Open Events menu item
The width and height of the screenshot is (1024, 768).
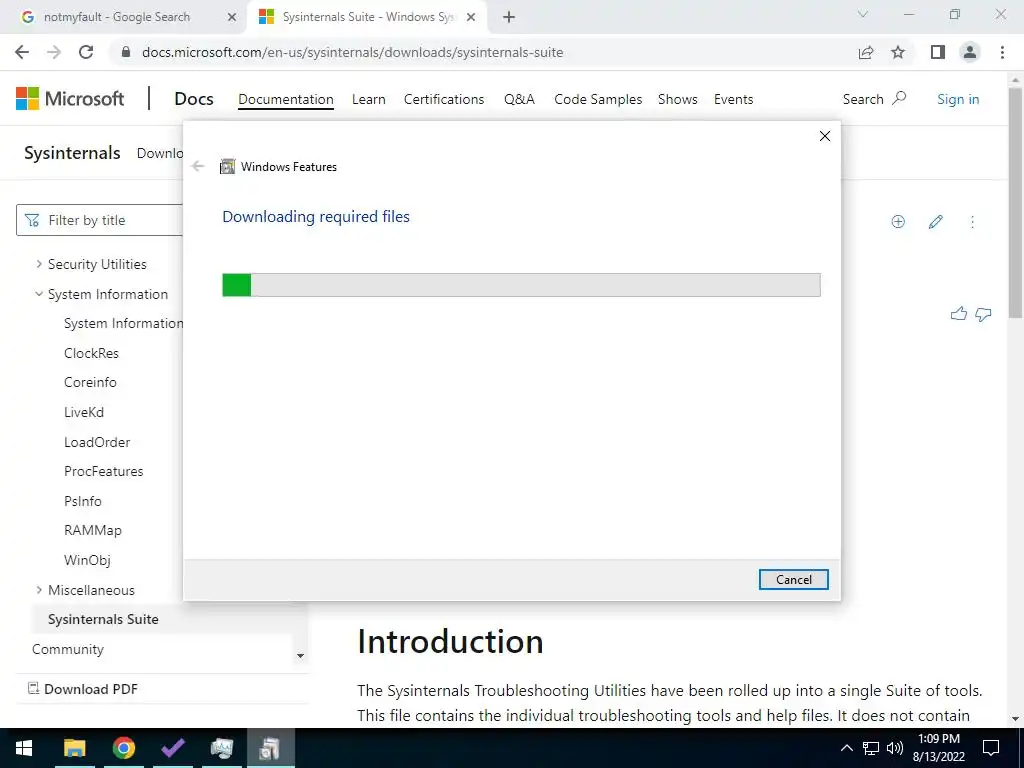click(x=733, y=99)
